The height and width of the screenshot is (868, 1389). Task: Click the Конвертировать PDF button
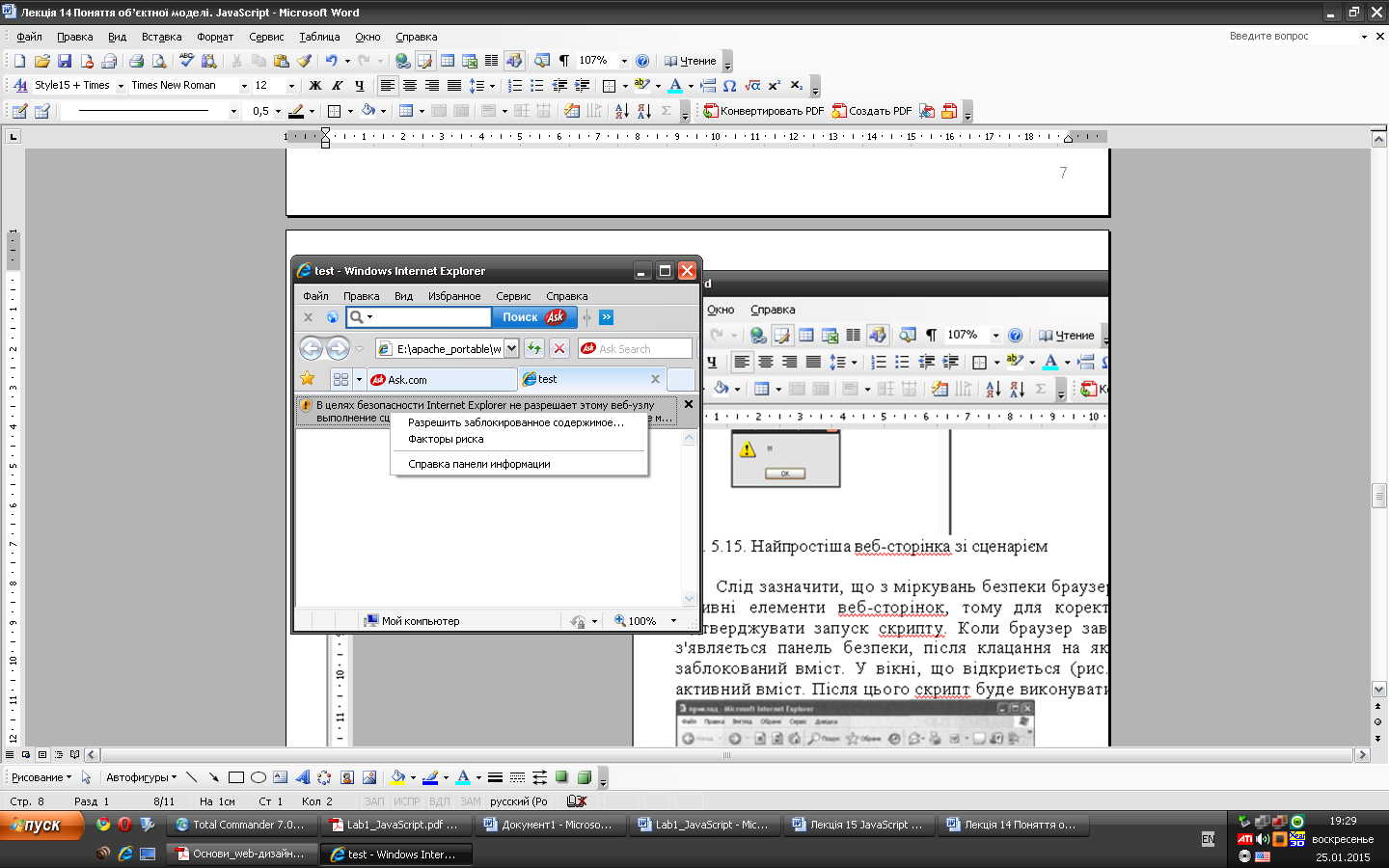coord(764,111)
